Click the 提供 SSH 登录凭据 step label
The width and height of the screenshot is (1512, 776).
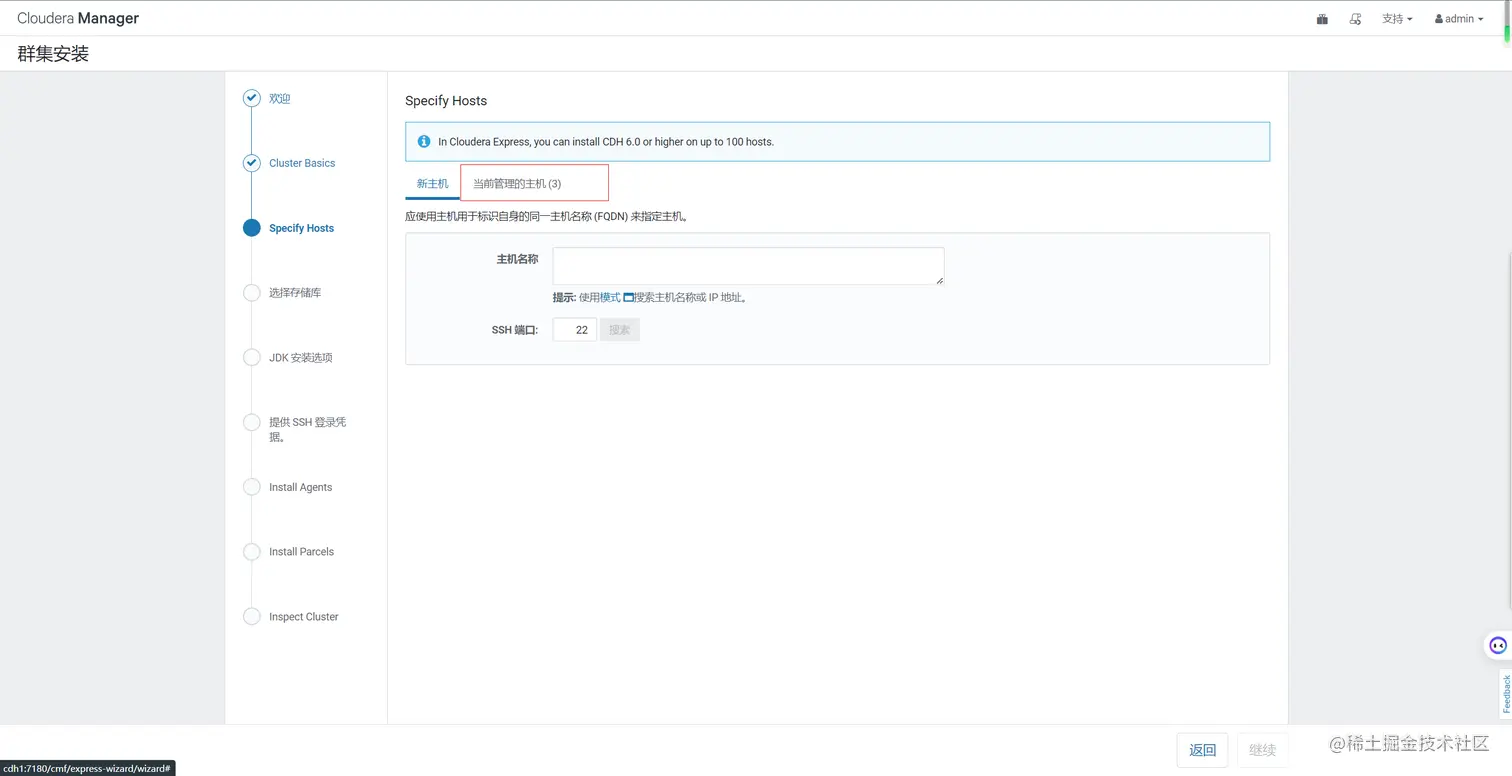click(x=308, y=429)
